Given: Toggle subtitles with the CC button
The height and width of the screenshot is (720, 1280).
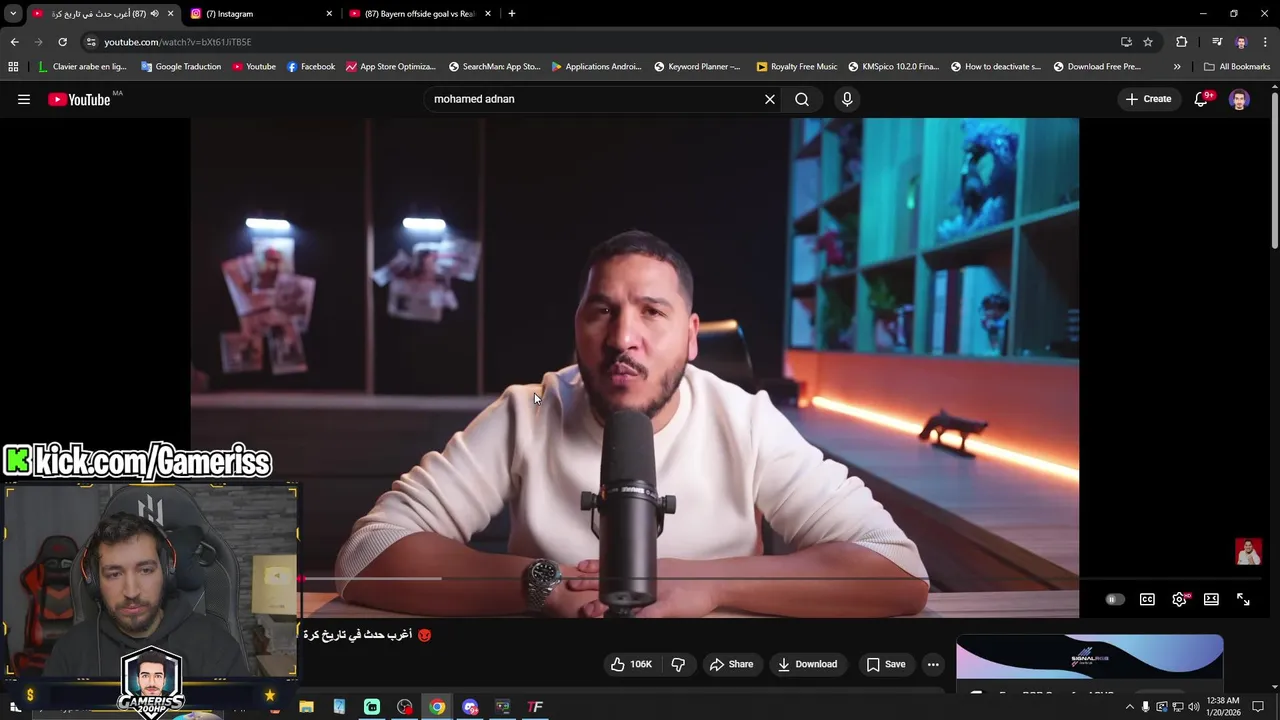Looking at the screenshot, I should coord(1148,599).
